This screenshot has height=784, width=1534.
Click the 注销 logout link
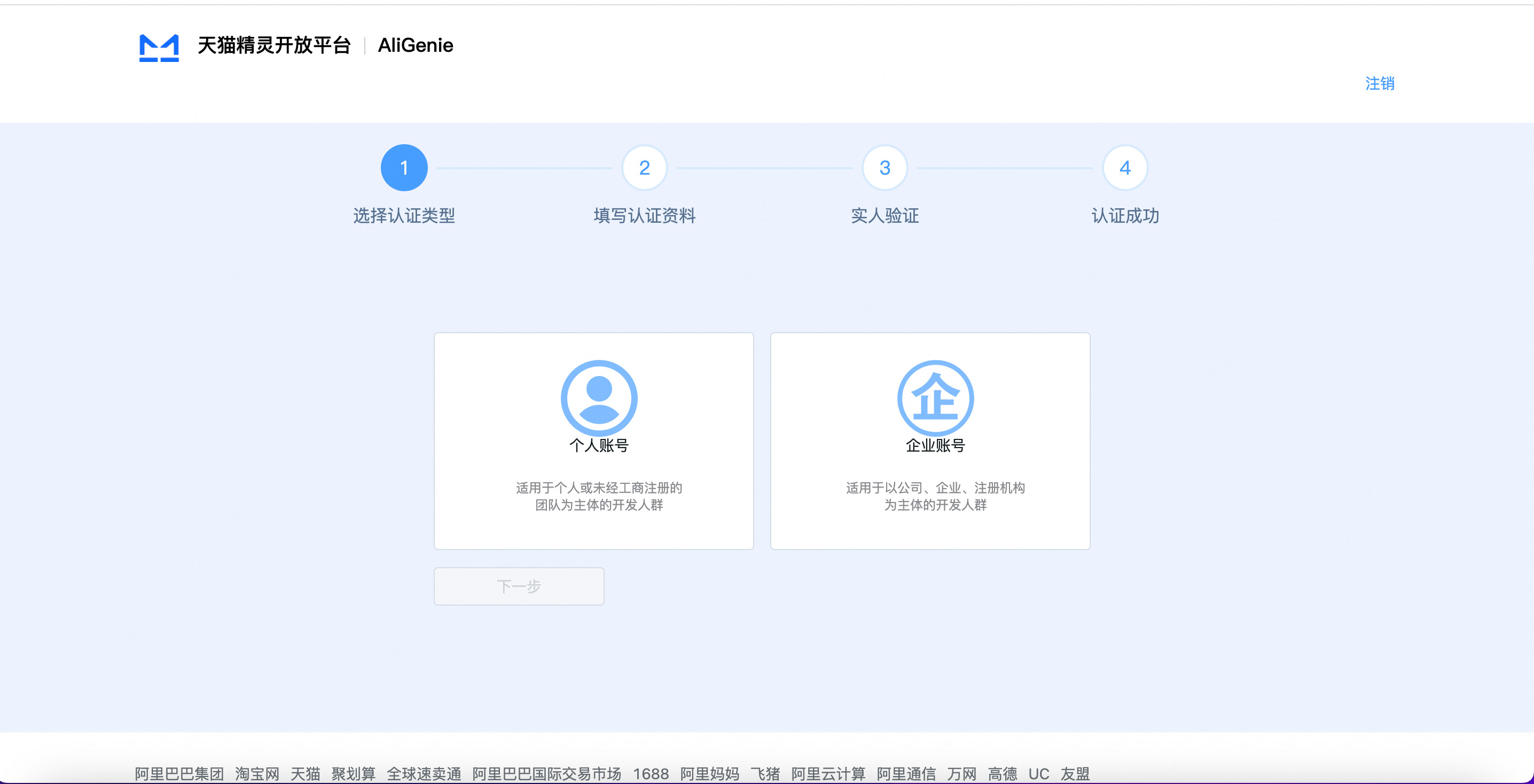point(1380,83)
